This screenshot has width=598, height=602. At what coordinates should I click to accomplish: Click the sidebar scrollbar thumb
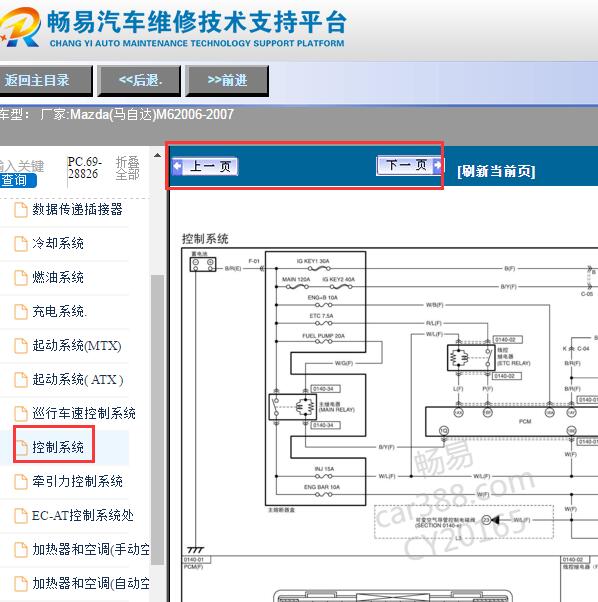157,420
